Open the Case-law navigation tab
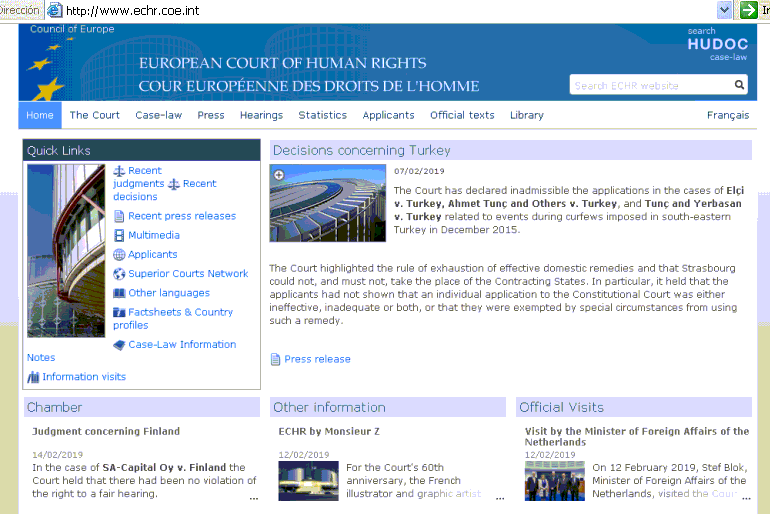The height and width of the screenshot is (514, 770). click(x=158, y=115)
